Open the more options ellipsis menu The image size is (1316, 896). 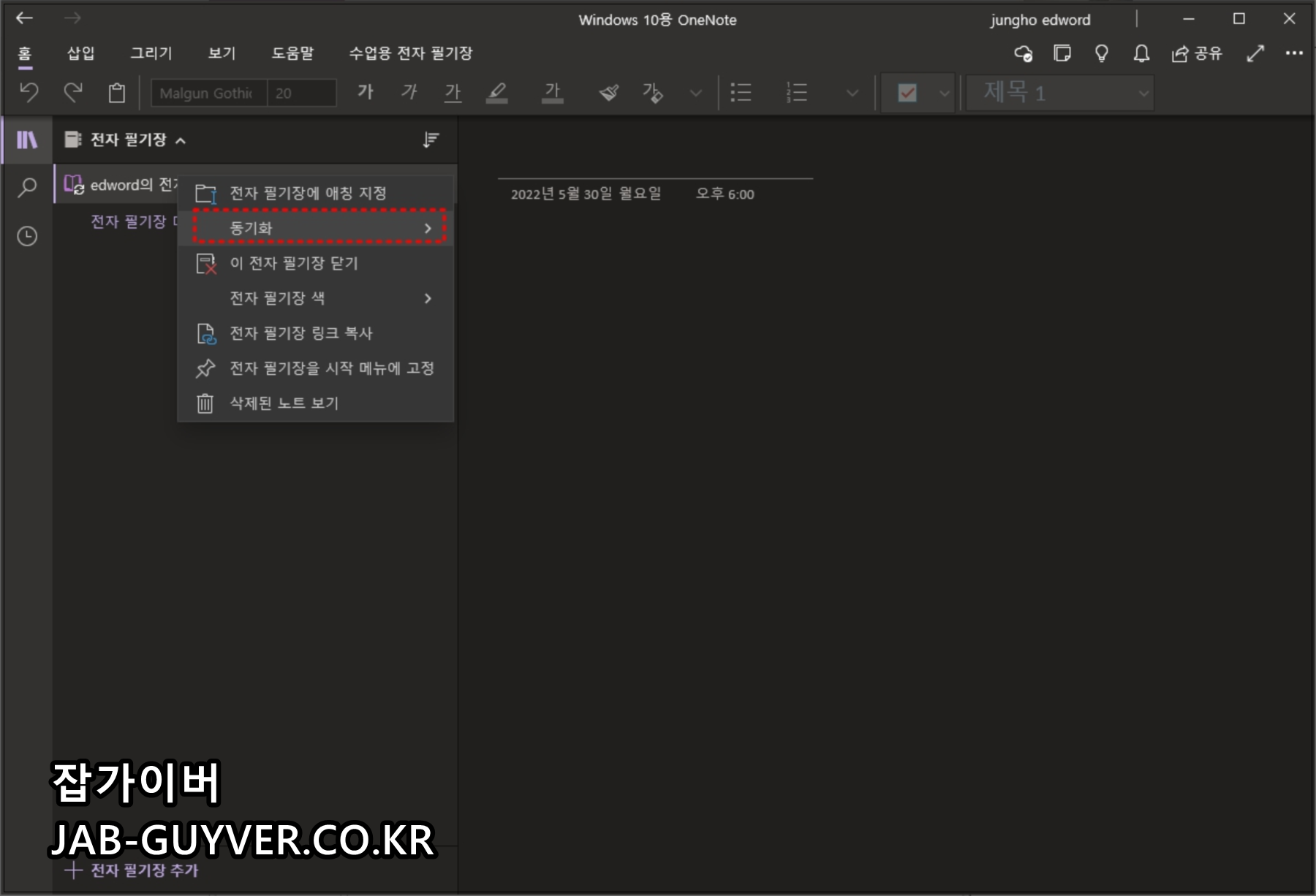1294,53
